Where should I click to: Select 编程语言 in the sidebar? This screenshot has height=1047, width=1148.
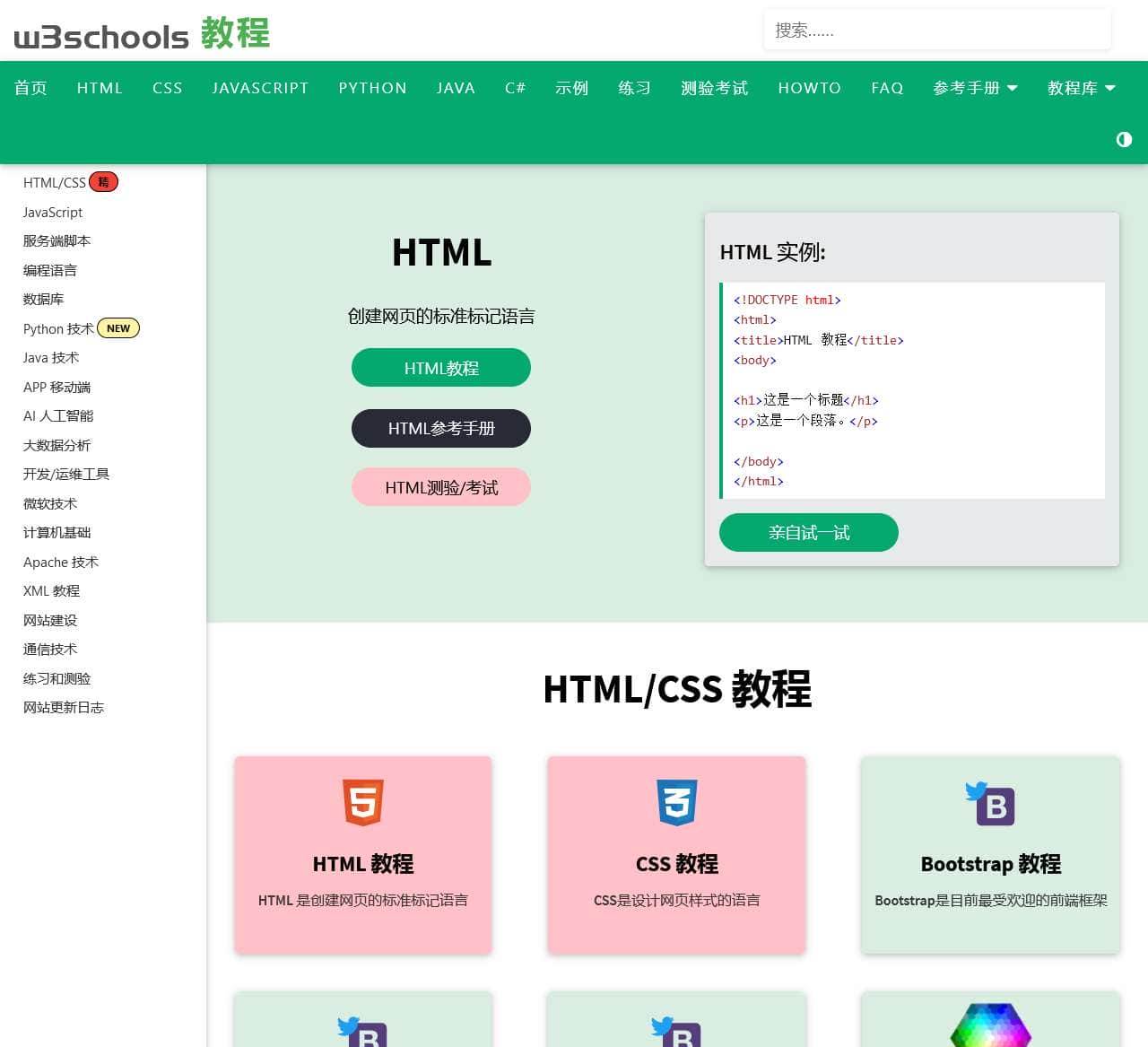pyautogui.click(x=50, y=270)
